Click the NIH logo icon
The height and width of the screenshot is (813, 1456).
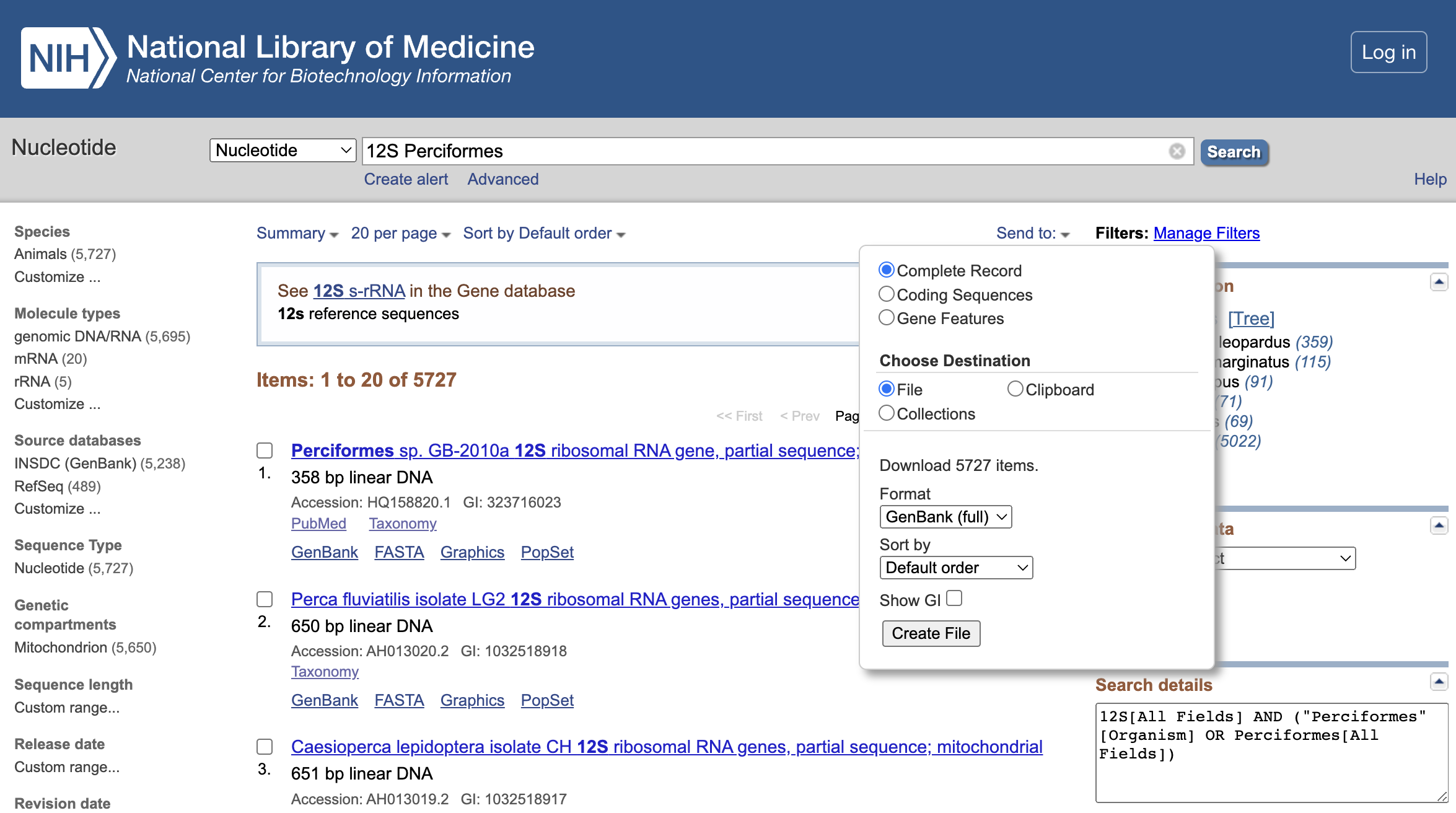point(68,58)
